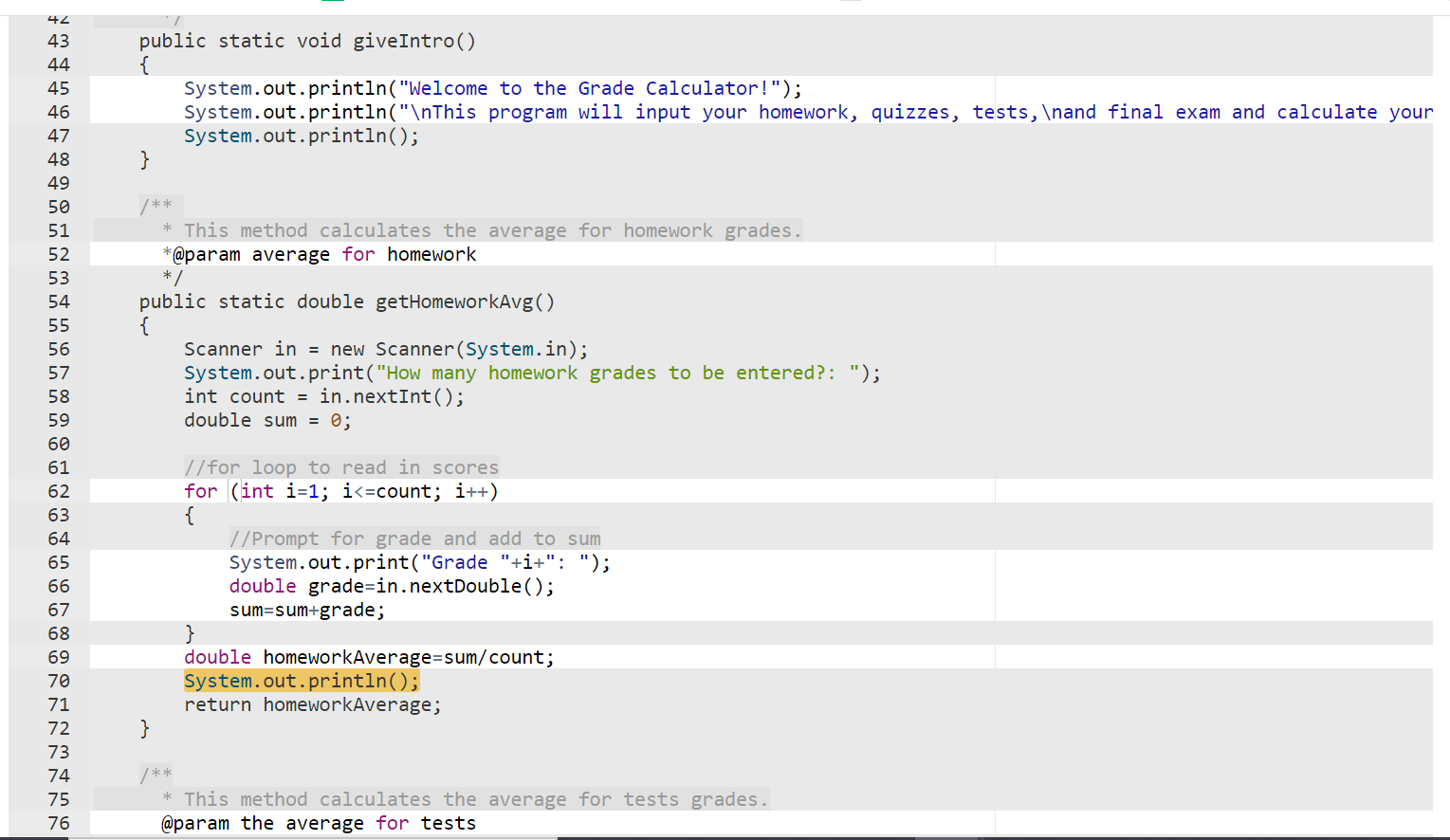
Task: Select the highlighted System.out.println() on line 70
Action: [x=301, y=681]
